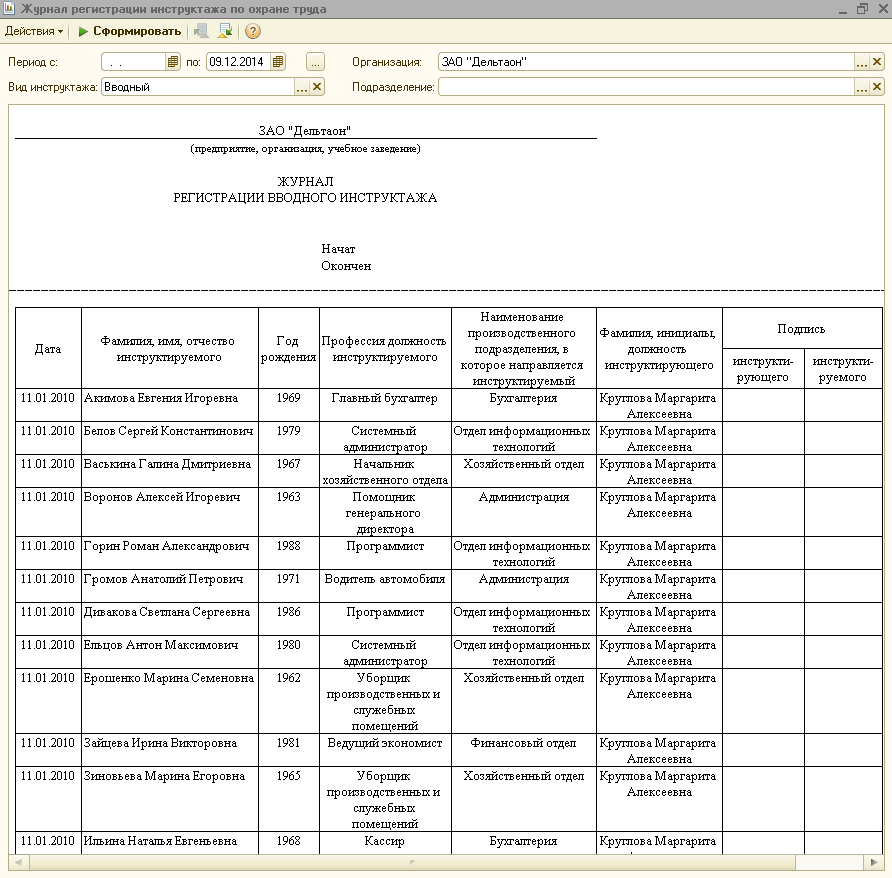Open the Действия dropdown menu
The width and height of the screenshot is (892, 878).
tap(34, 31)
